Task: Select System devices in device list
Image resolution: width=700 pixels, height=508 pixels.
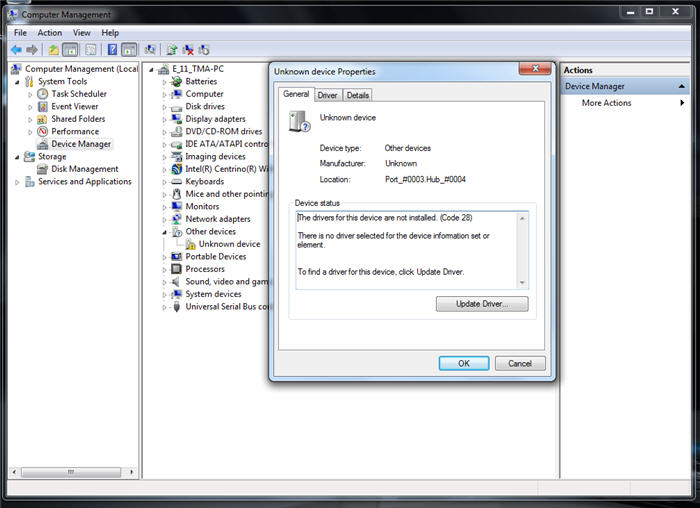Action: 213,294
